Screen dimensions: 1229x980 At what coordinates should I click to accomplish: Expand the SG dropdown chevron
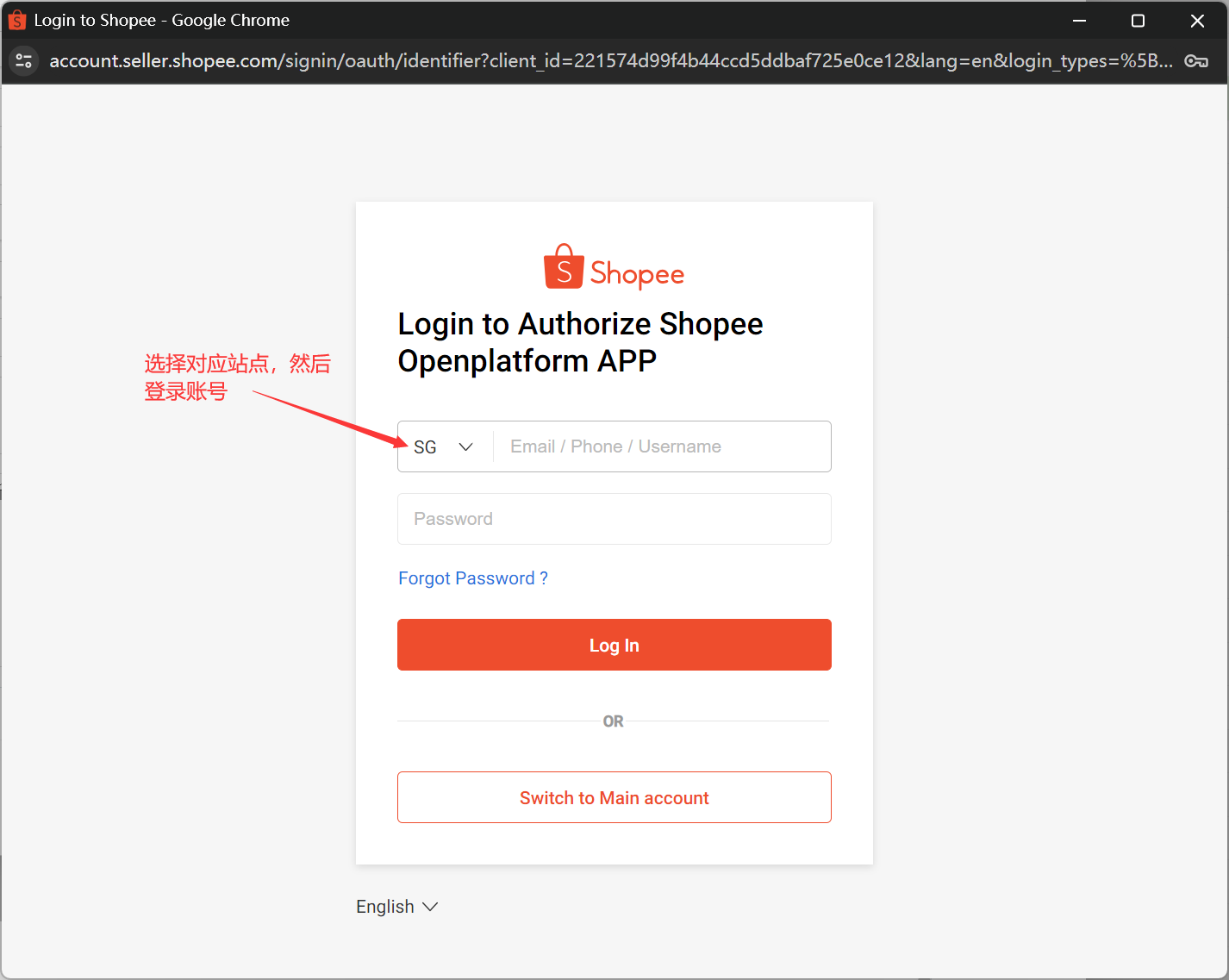point(465,446)
